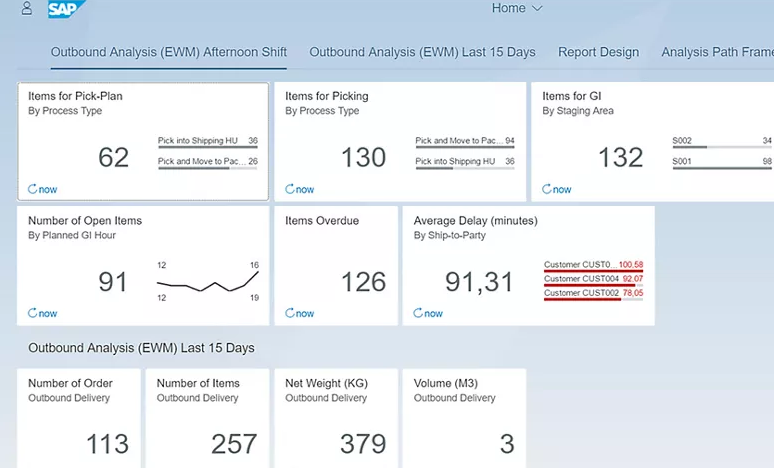The image size is (774, 468).
Task: Open the Volume (M3) tile
Action: pos(464,418)
